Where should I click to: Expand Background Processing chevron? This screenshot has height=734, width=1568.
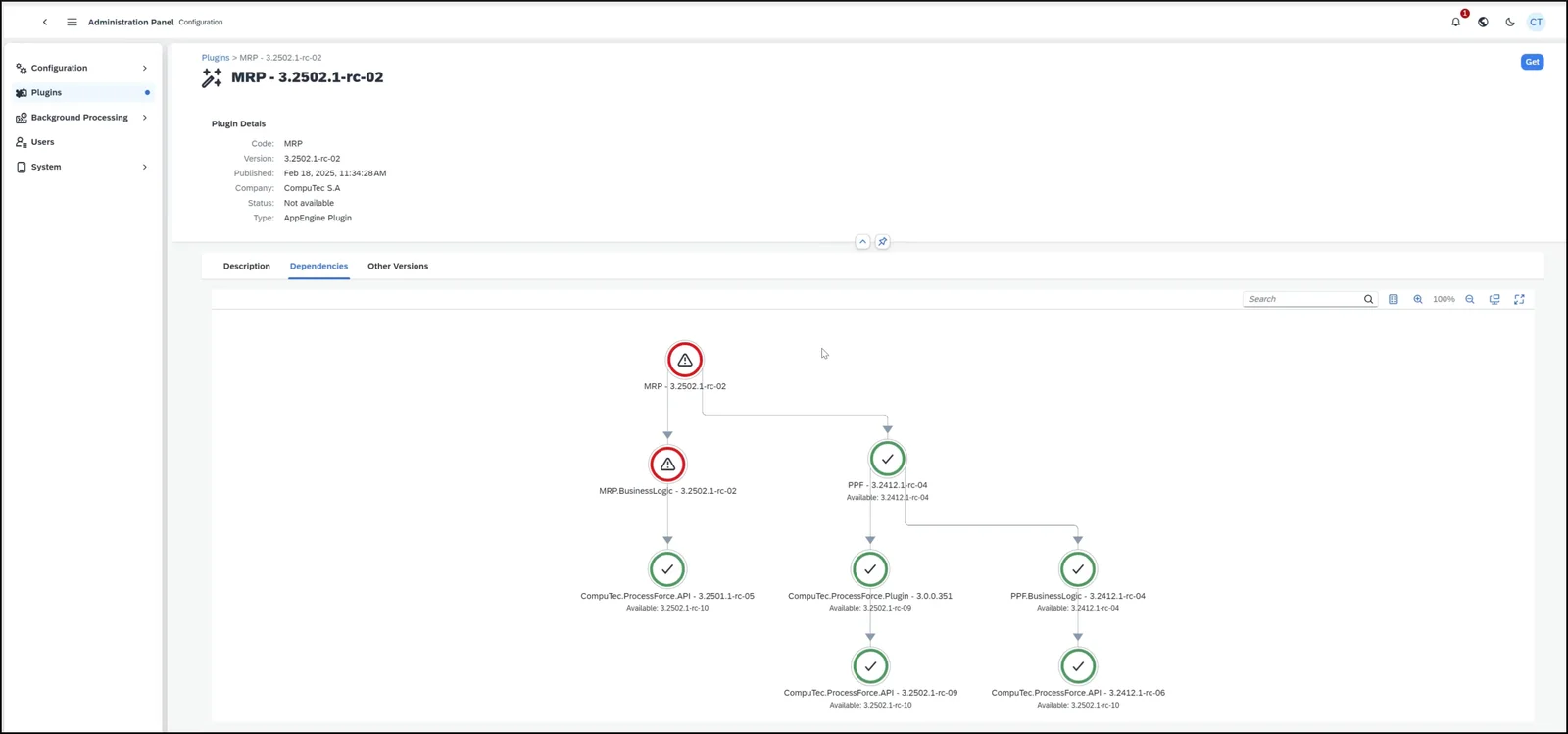point(145,118)
